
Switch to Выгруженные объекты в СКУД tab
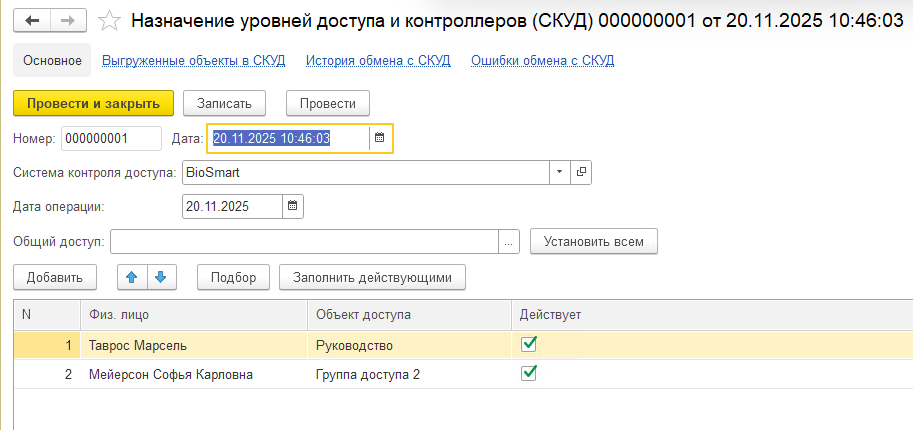193,60
